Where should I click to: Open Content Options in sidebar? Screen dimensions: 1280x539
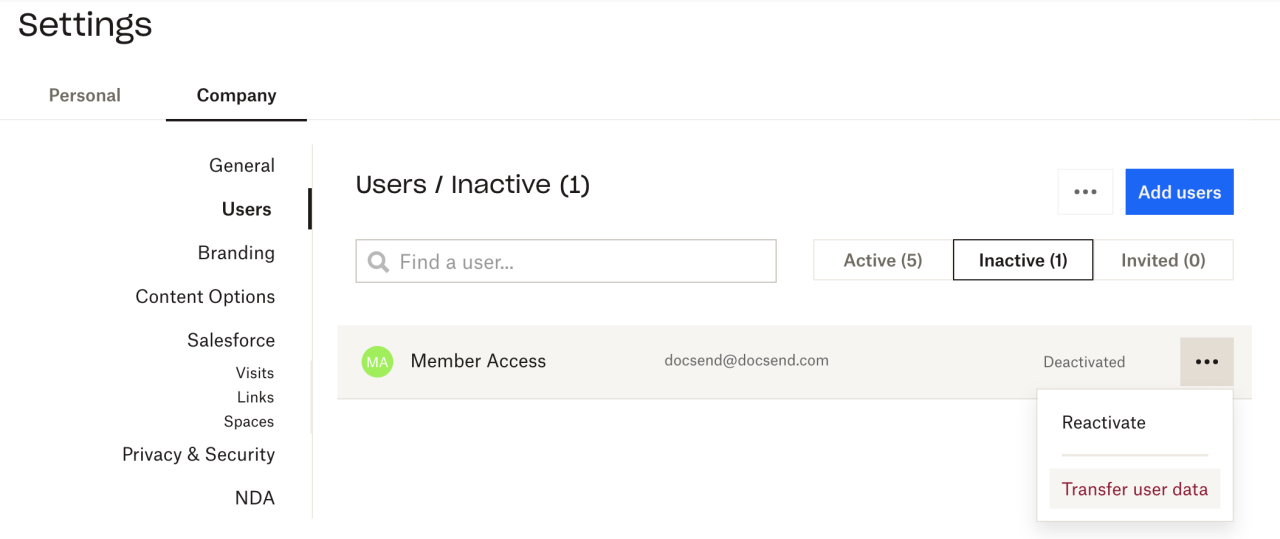coord(205,297)
